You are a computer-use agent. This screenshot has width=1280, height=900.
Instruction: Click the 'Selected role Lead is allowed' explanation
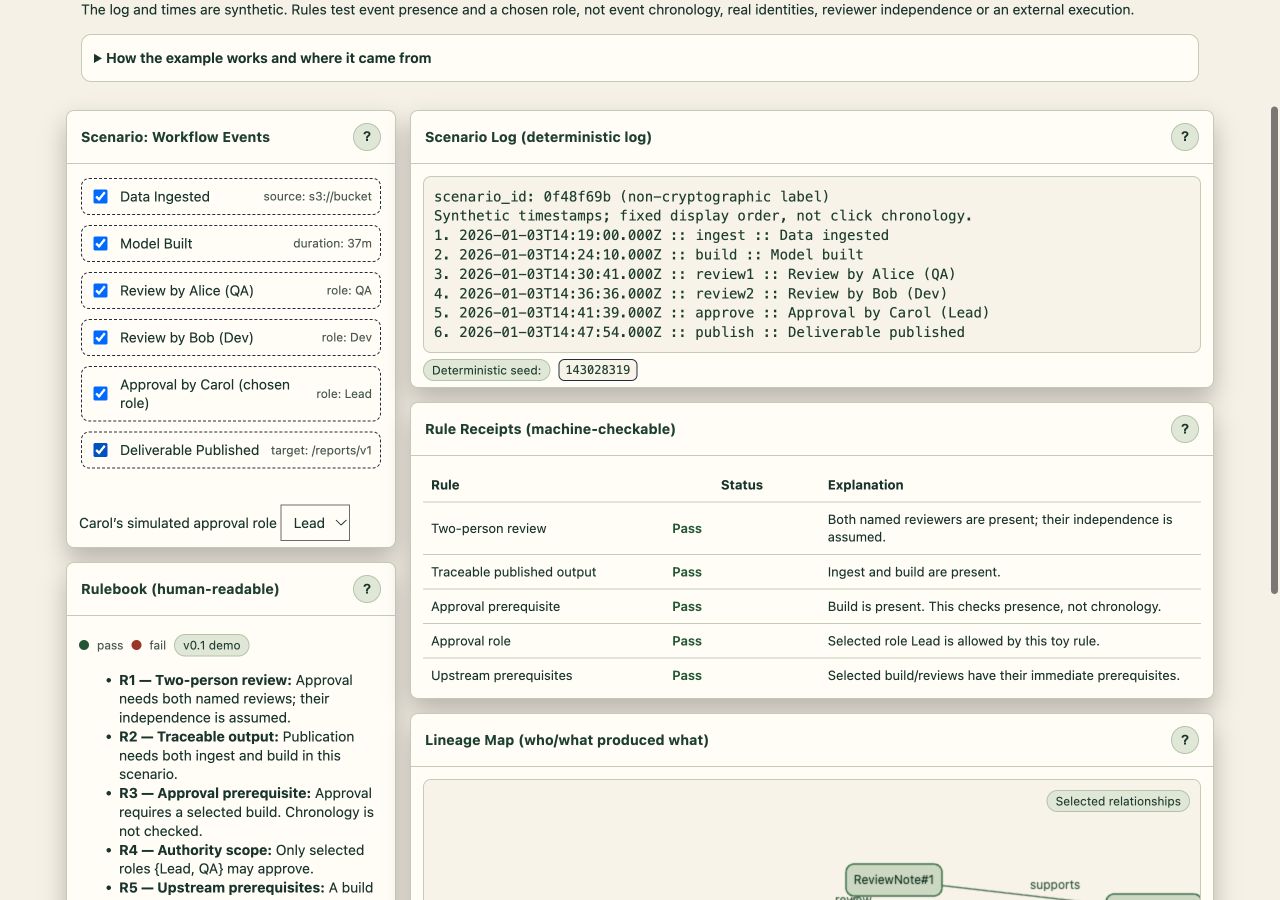(963, 641)
